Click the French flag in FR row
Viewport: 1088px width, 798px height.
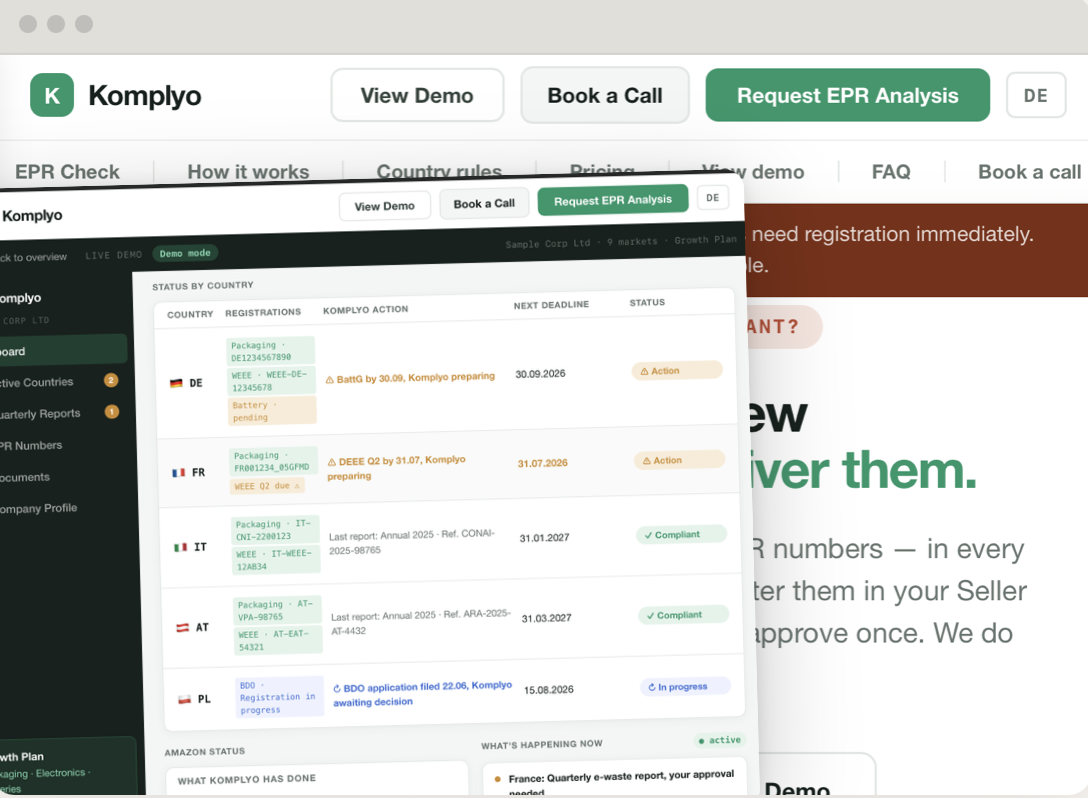click(x=178, y=473)
